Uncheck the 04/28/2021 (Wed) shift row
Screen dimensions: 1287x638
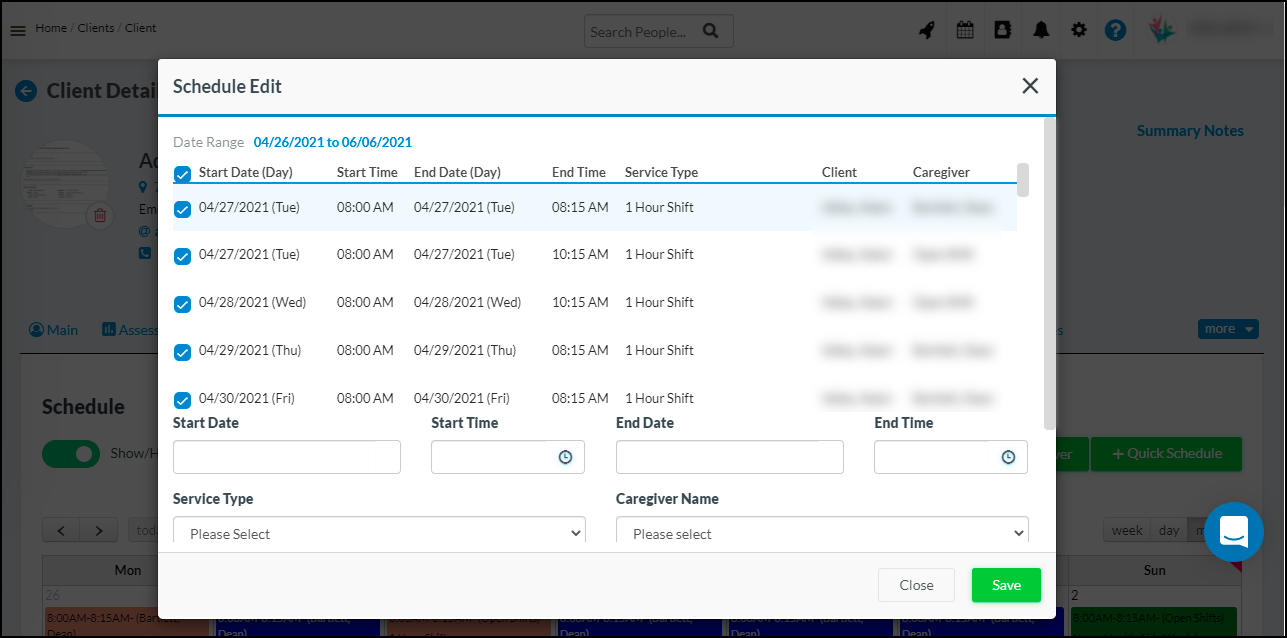[182, 304]
